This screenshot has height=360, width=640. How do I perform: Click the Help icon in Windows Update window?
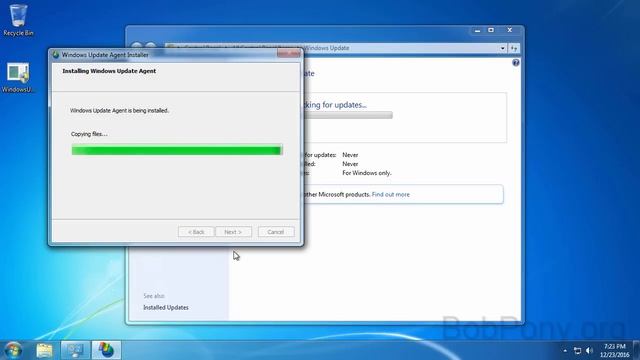click(516, 62)
